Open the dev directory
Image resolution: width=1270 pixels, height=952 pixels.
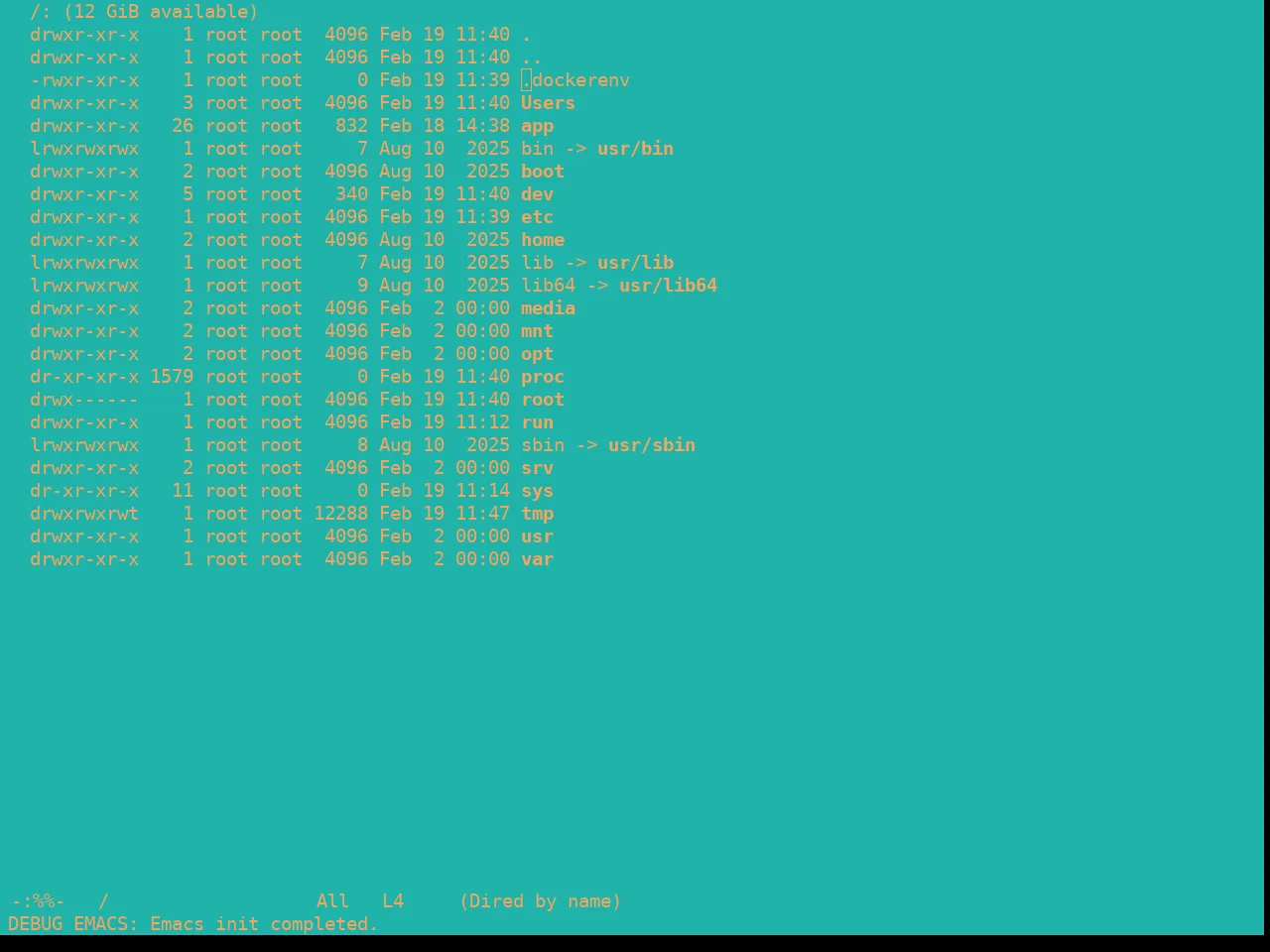[x=537, y=194]
